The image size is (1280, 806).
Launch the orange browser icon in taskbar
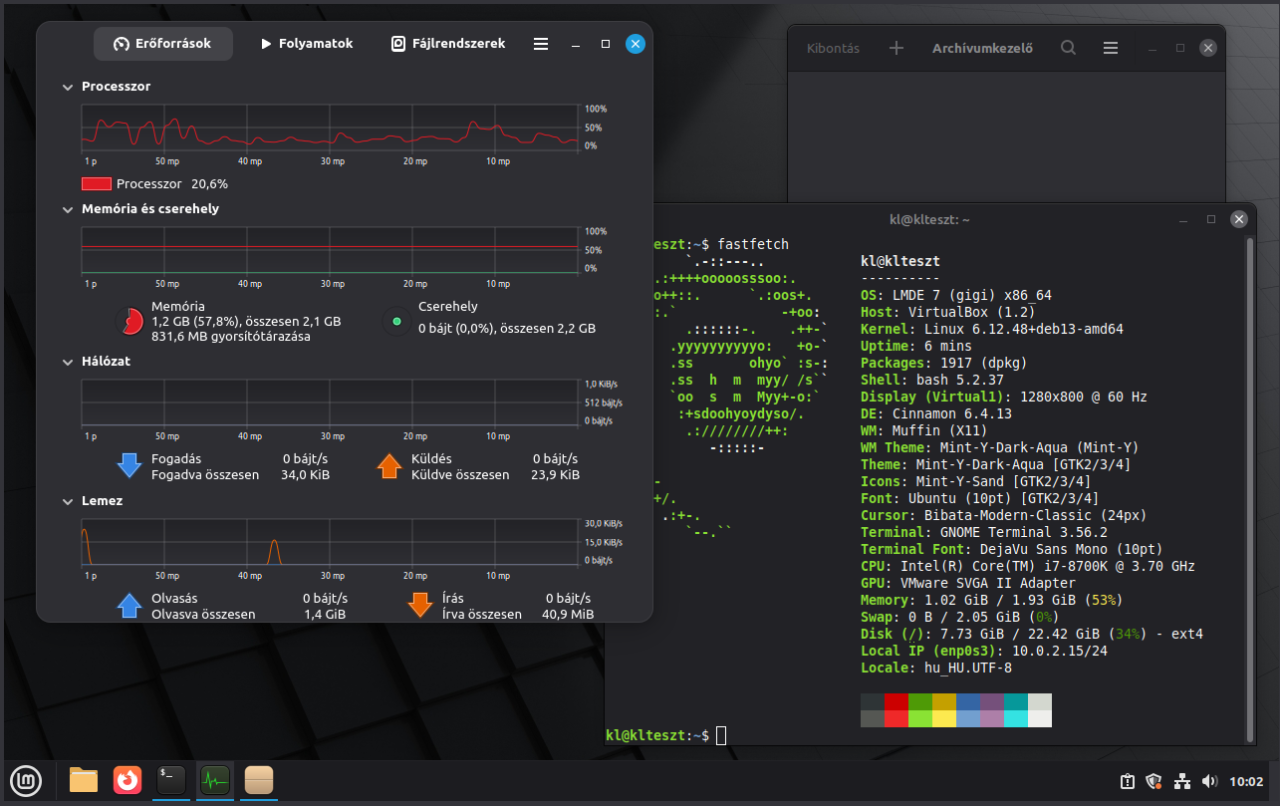pos(128,780)
